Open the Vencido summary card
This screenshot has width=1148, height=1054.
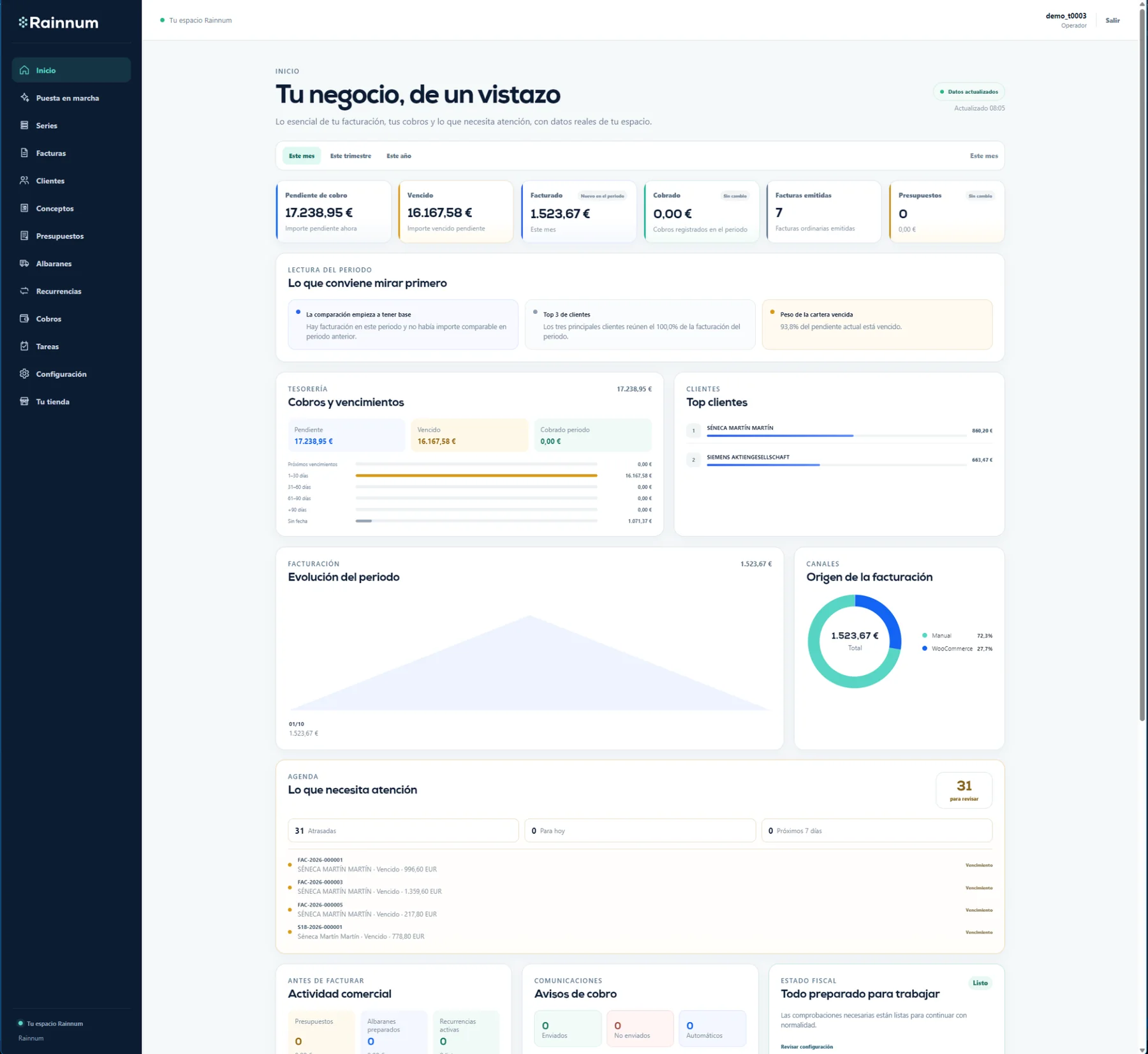[455, 212]
